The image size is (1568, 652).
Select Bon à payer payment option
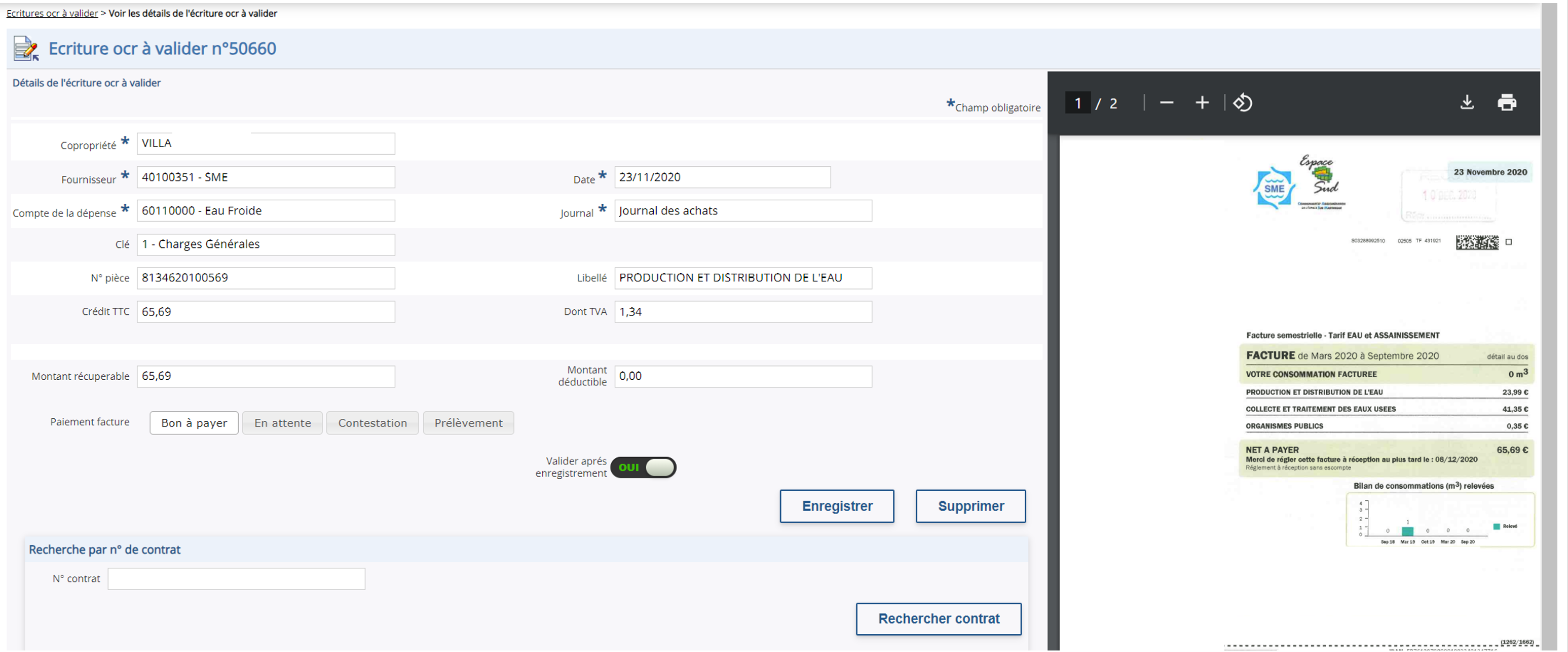(194, 423)
